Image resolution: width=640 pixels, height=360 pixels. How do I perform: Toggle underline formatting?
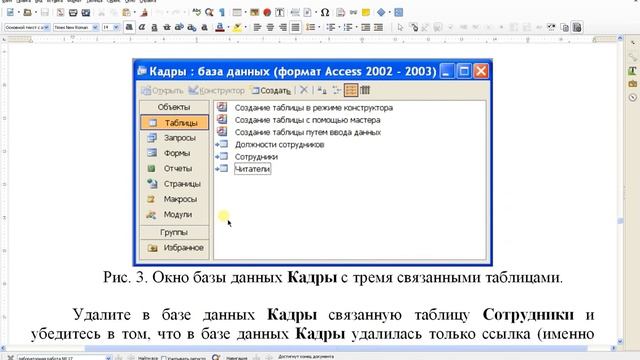154,27
